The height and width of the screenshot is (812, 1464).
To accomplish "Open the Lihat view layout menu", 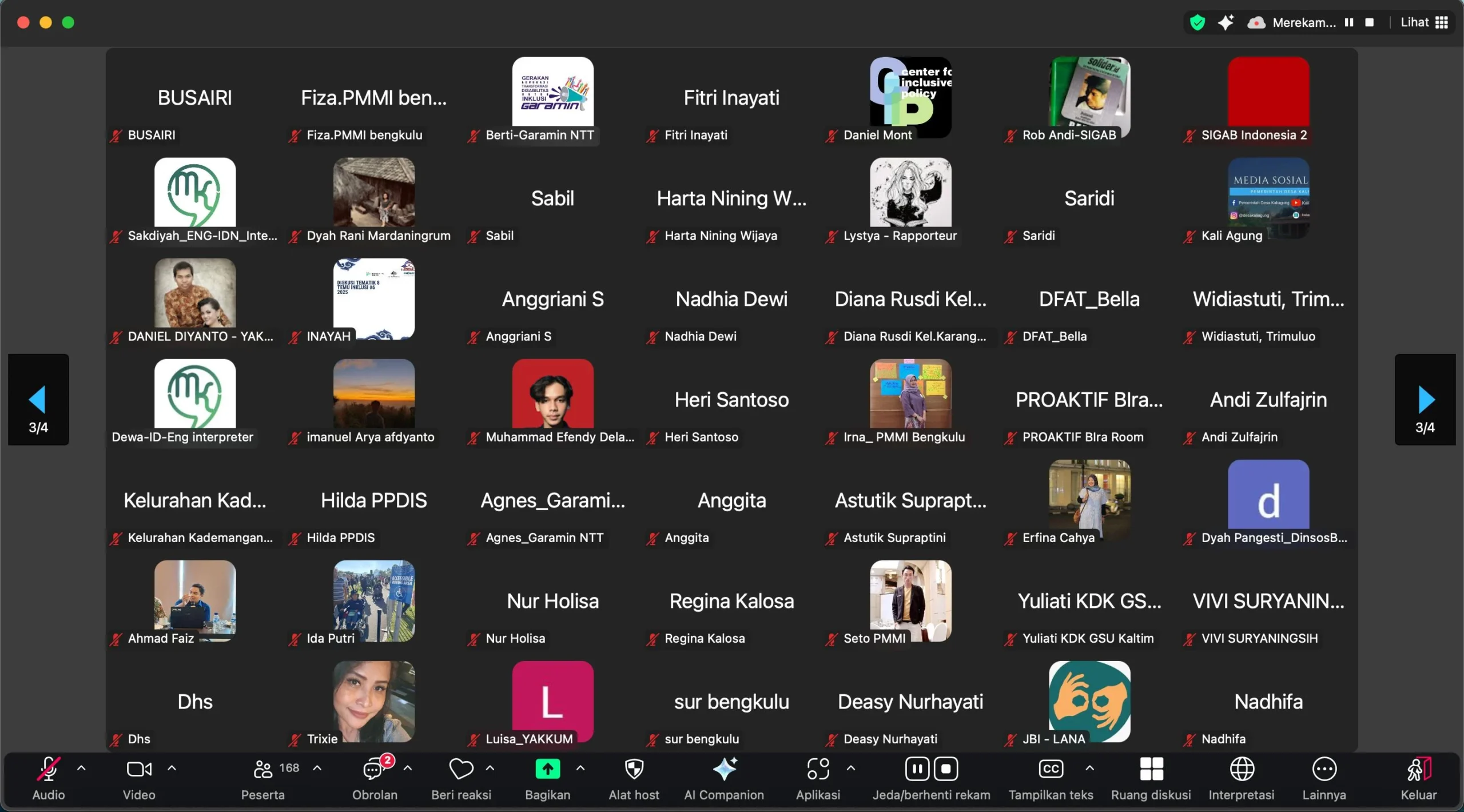I will pos(1424,23).
